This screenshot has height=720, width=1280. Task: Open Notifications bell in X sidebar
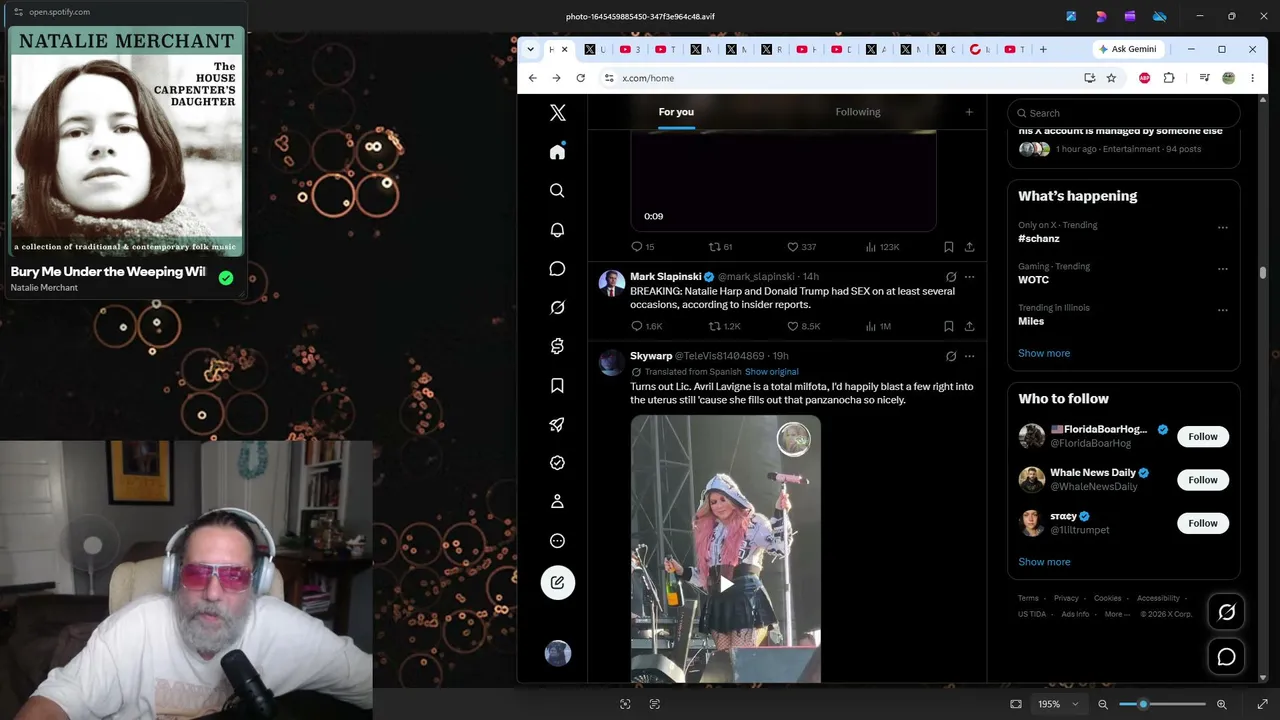point(558,230)
